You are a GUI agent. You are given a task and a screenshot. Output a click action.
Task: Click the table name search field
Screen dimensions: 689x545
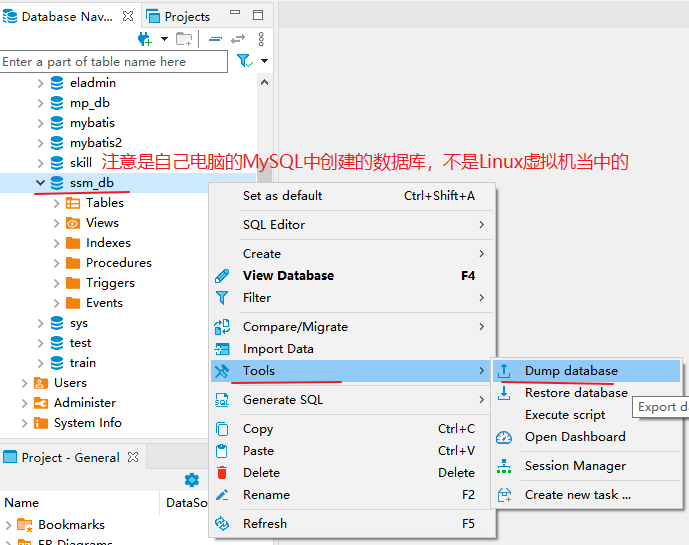coord(113,62)
